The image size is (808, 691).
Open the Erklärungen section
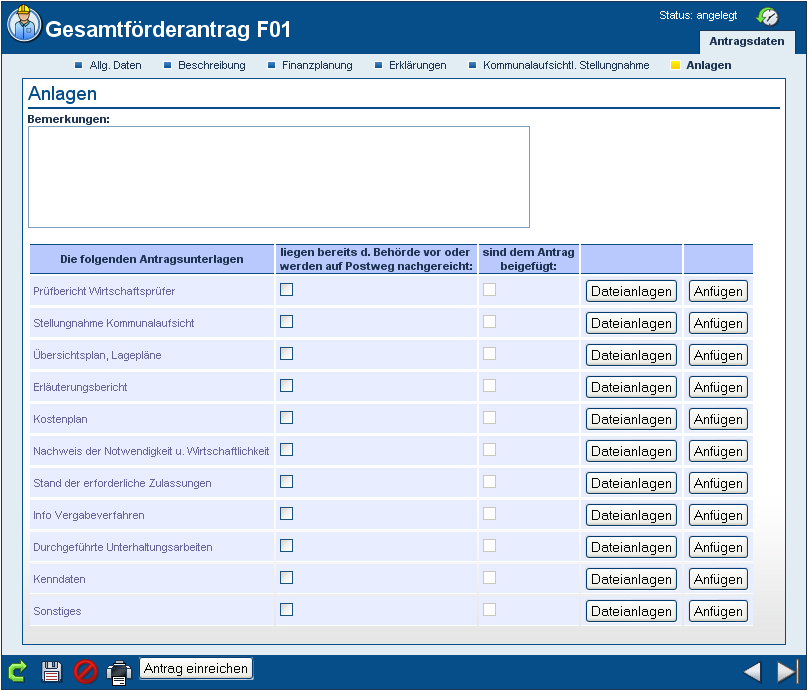417,65
